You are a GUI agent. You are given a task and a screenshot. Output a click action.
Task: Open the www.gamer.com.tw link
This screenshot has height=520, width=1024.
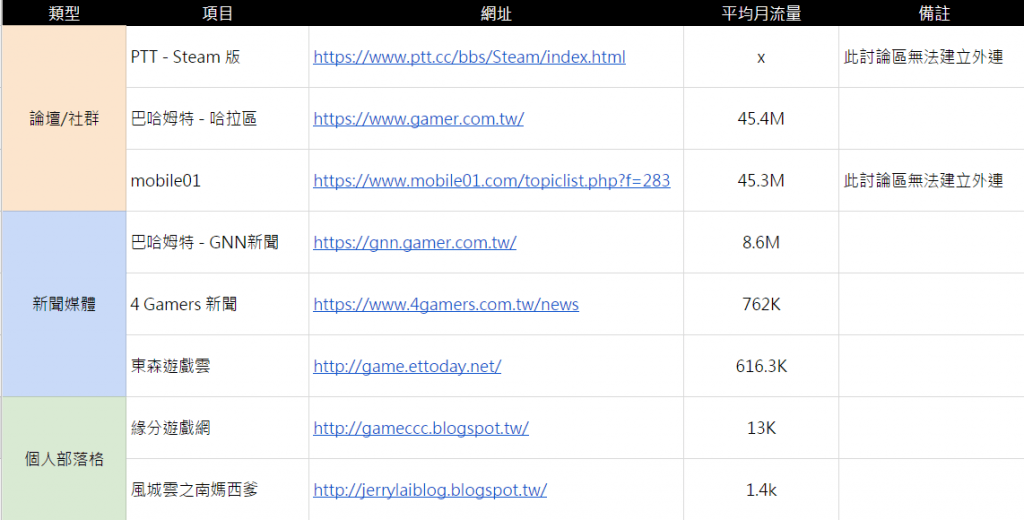coord(418,119)
